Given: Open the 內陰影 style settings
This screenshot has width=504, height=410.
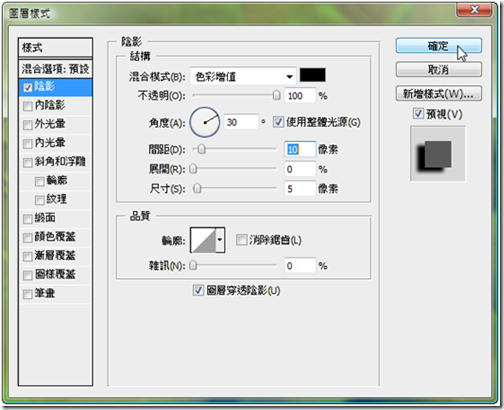Looking at the screenshot, I should [50, 105].
